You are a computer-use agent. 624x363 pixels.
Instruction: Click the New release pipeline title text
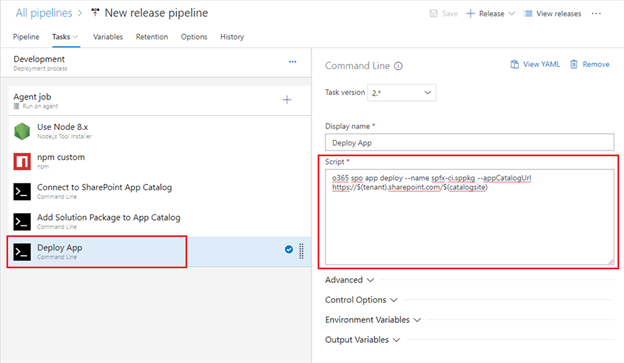[x=156, y=13]
